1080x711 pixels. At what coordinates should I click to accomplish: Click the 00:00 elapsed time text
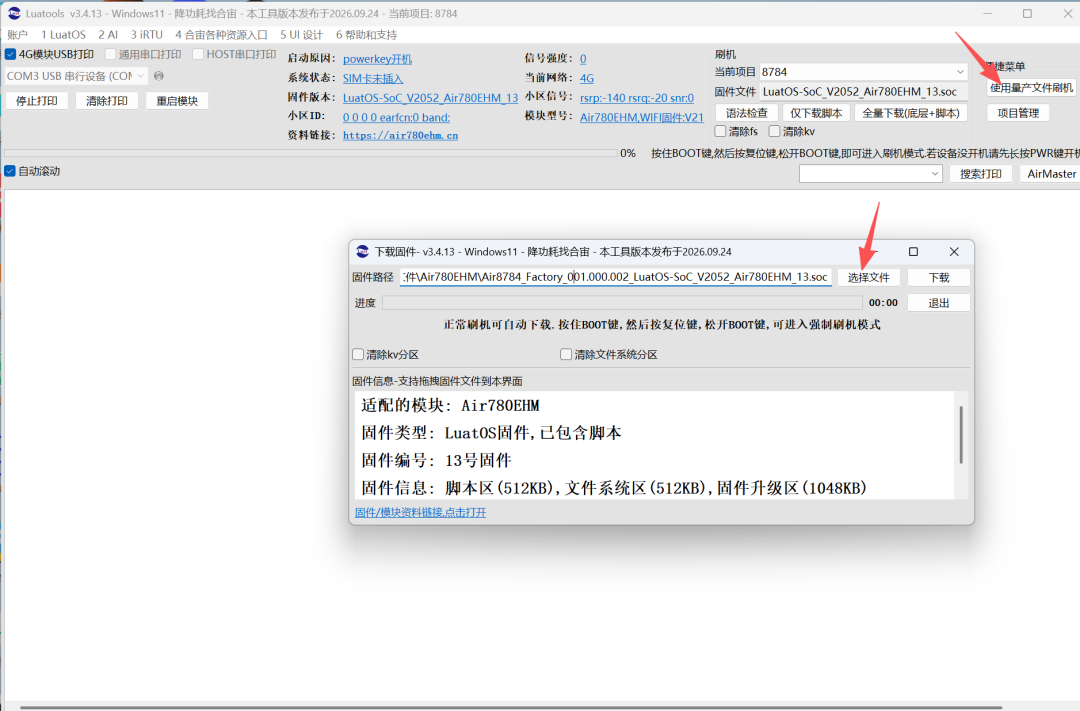[883, 302]
